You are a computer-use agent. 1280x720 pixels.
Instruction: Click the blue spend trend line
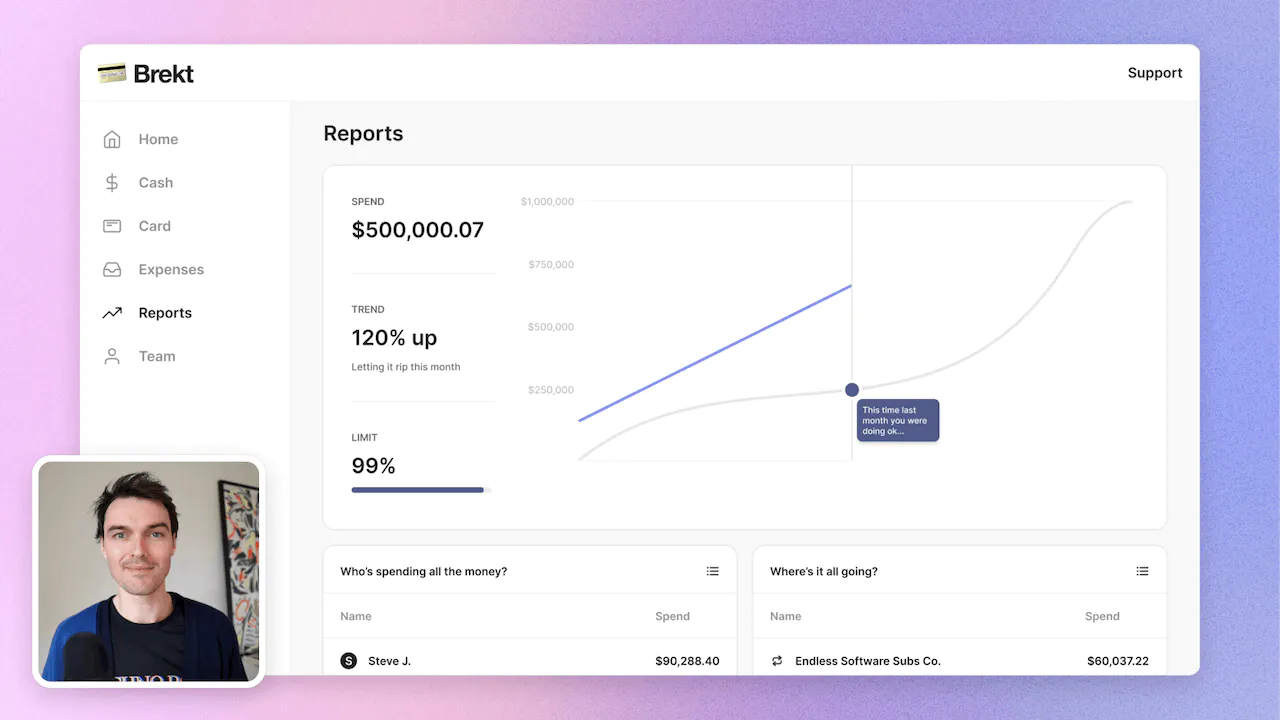tap(715, 353)
